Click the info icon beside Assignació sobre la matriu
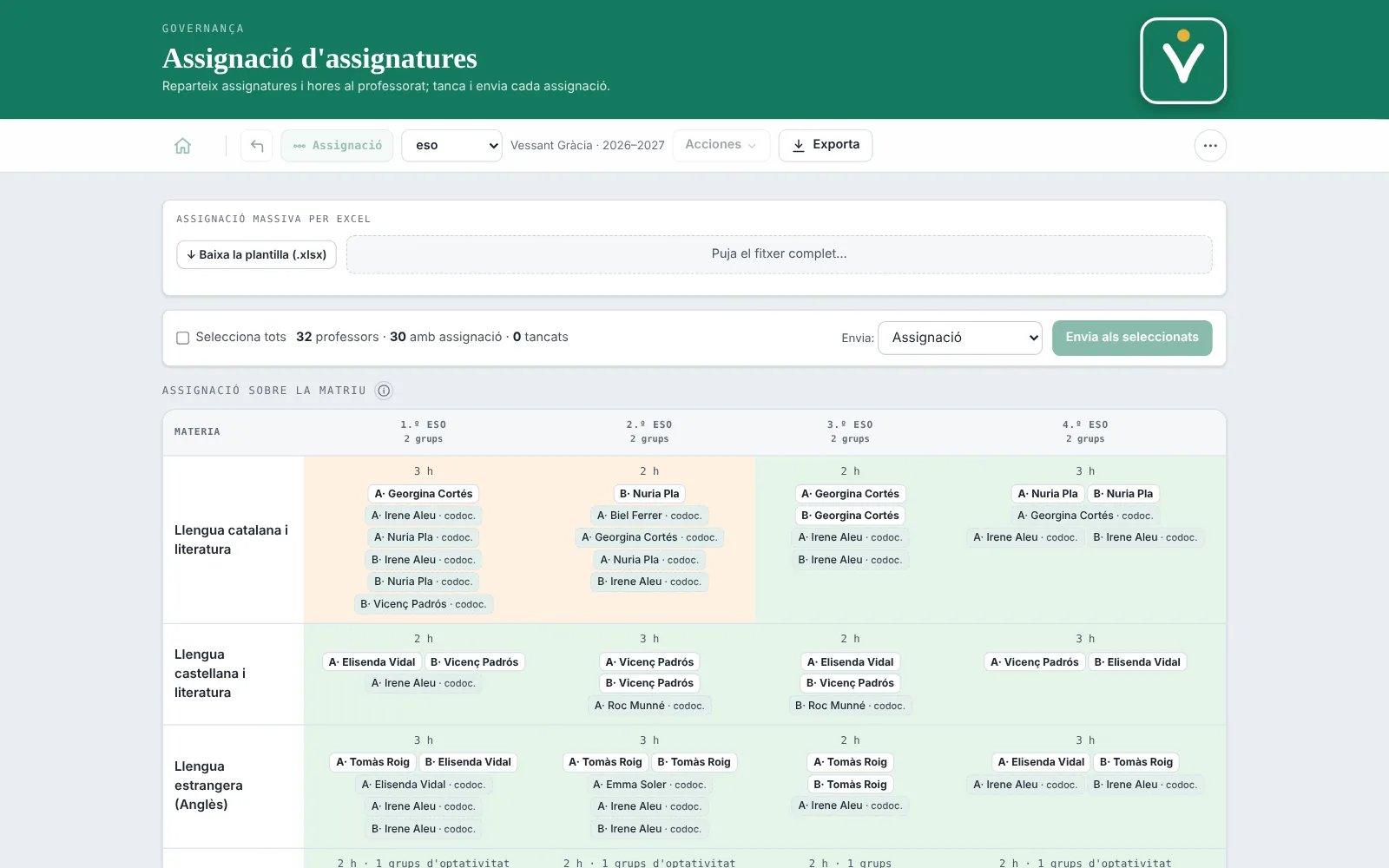The image size is (1389, 868). (384, 391)
